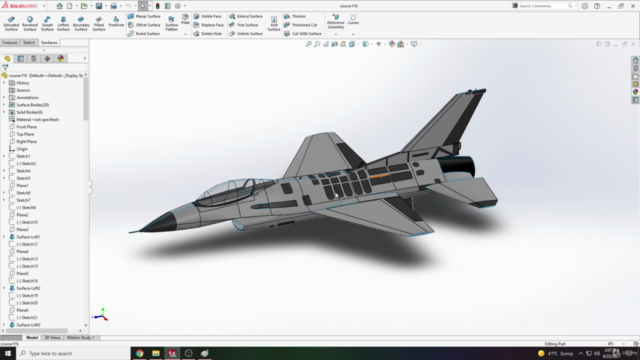Click the Delete Hole button

click(x=207, y=33)
